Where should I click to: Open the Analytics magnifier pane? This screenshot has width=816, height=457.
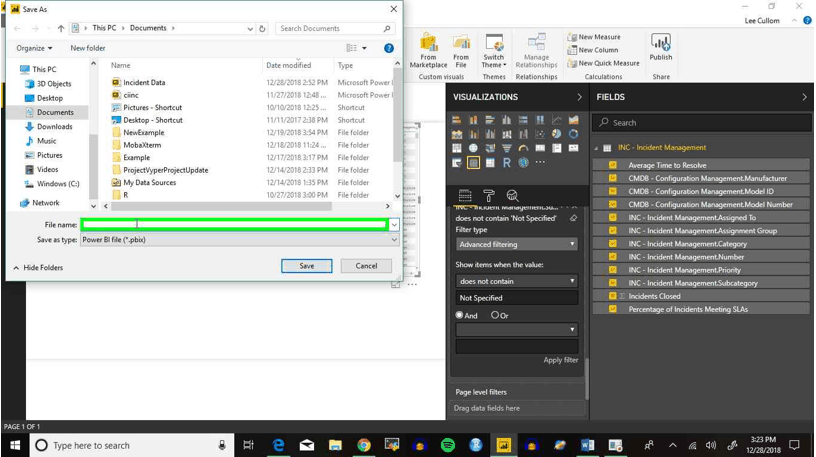[513, 196]
